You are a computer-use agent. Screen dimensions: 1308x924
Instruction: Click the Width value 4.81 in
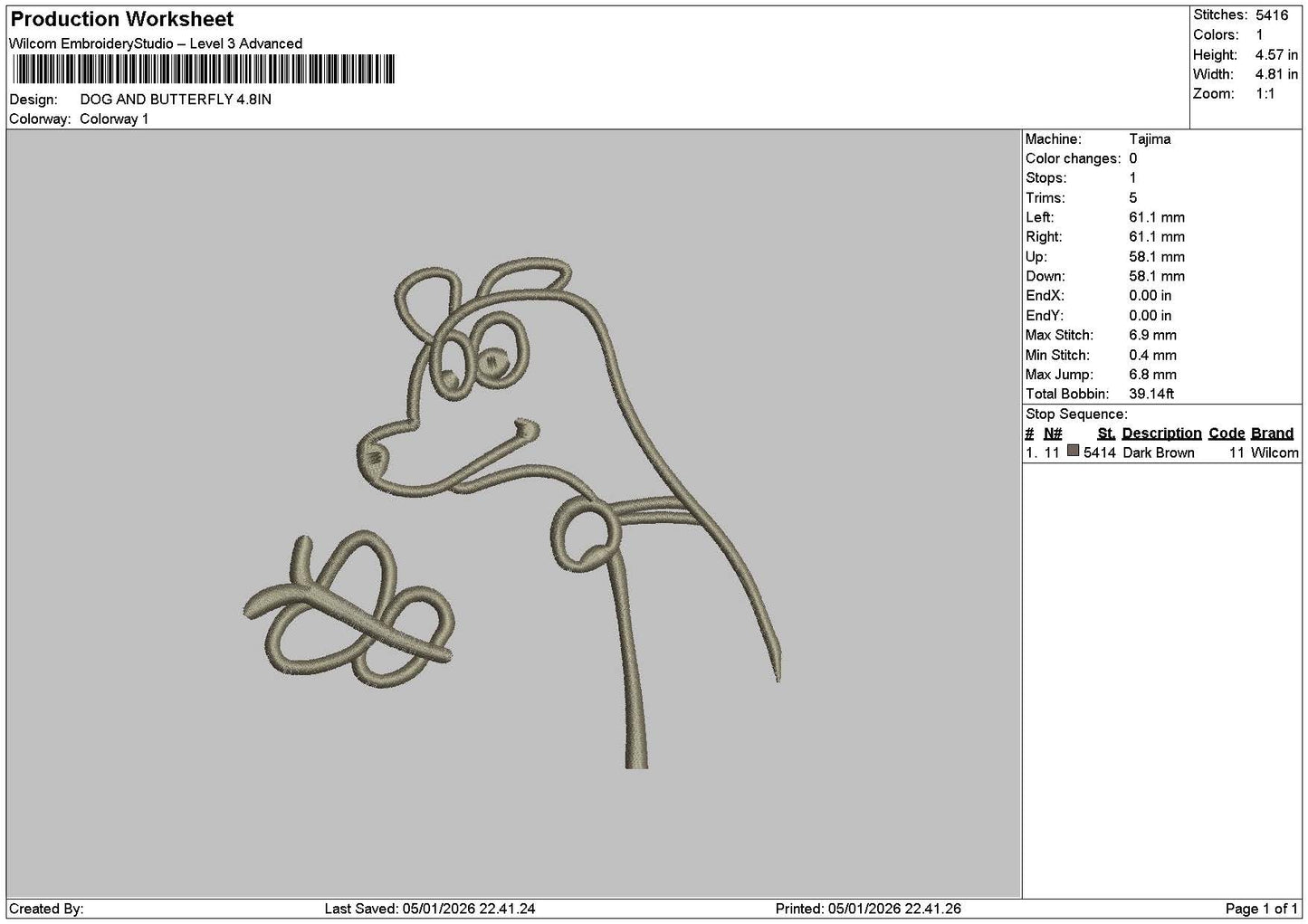pyautogui.click(x=1276, y=75)
